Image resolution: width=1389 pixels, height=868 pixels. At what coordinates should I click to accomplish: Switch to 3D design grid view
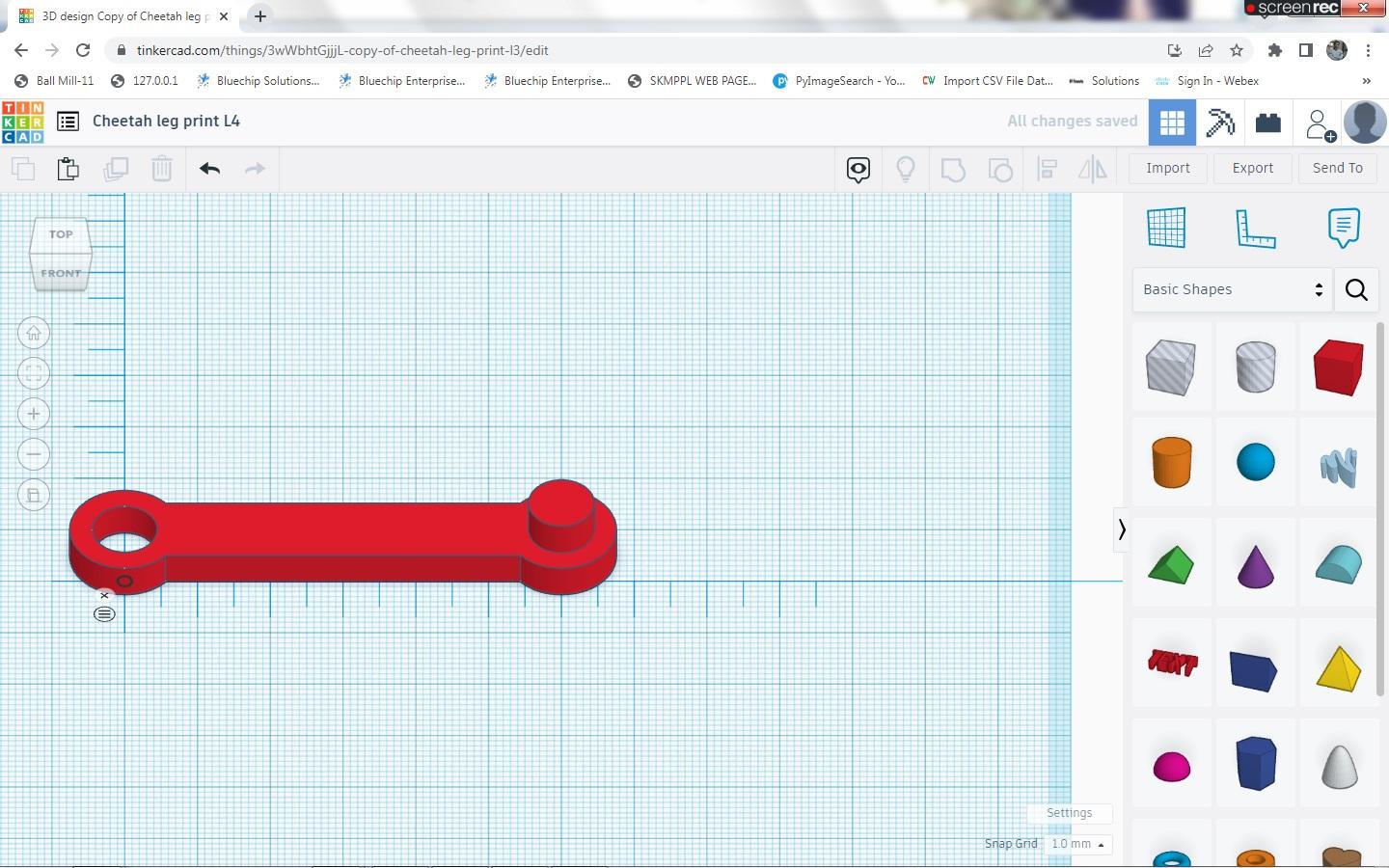pyautogui.click(x=1172, y=122)
